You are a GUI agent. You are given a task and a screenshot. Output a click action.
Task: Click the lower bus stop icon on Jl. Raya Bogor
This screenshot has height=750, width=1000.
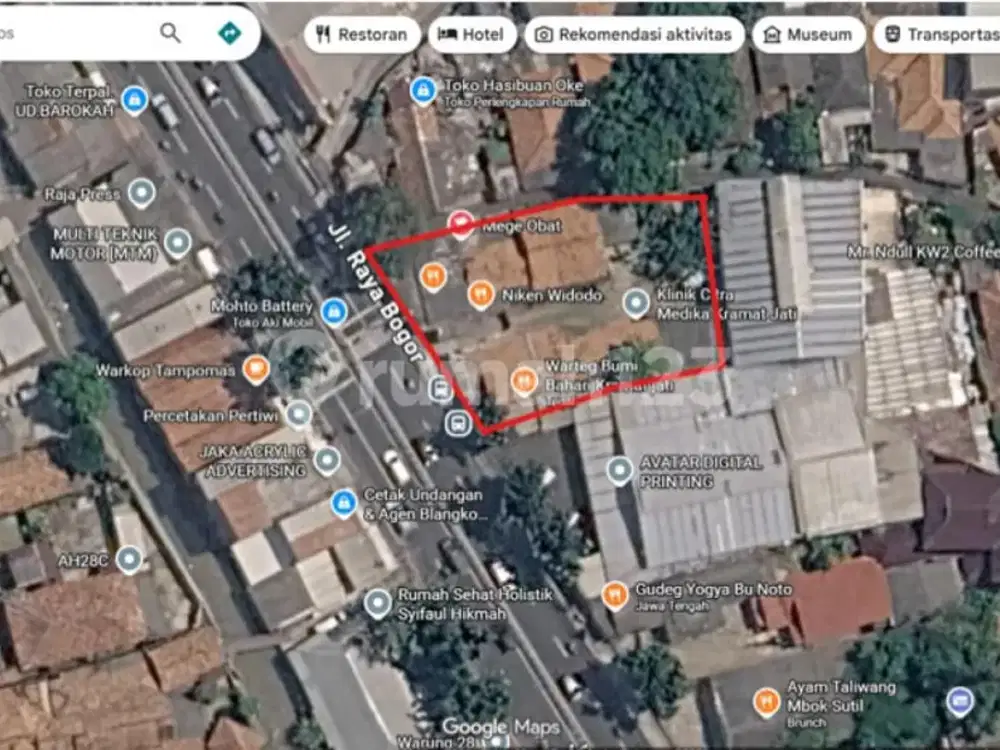coord(458,422)
